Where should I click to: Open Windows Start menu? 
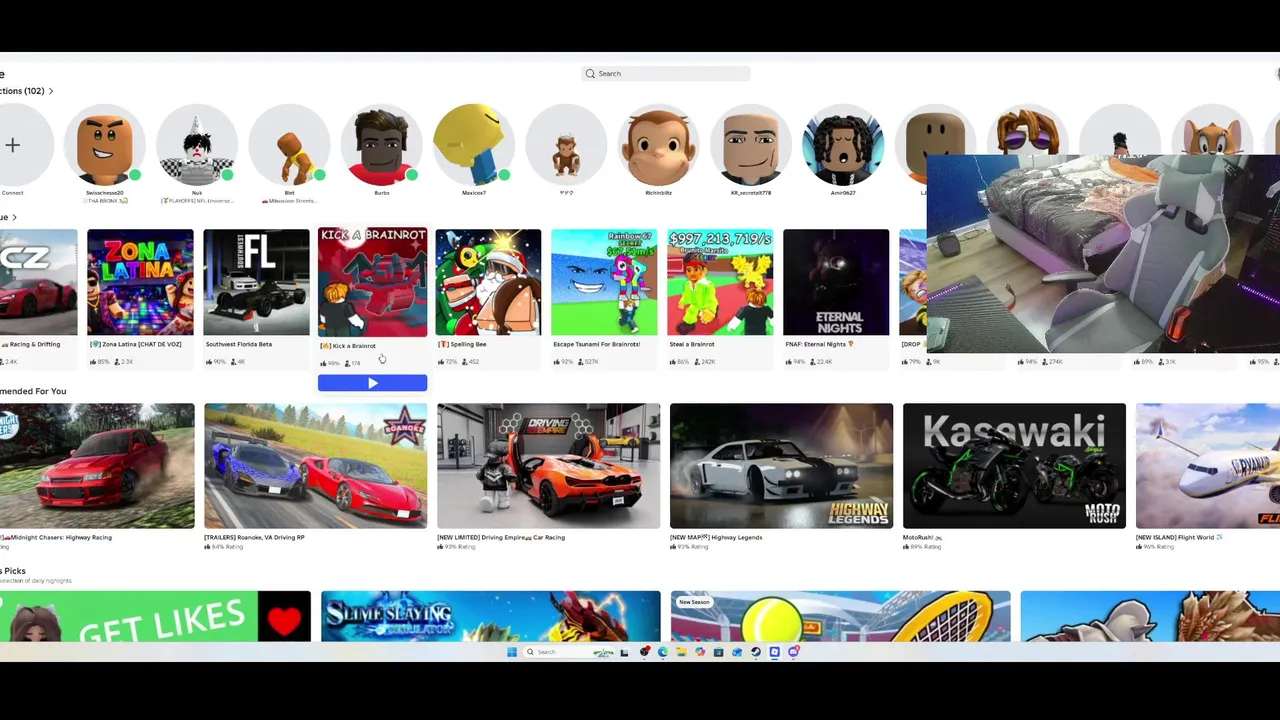tap(512, 652)
